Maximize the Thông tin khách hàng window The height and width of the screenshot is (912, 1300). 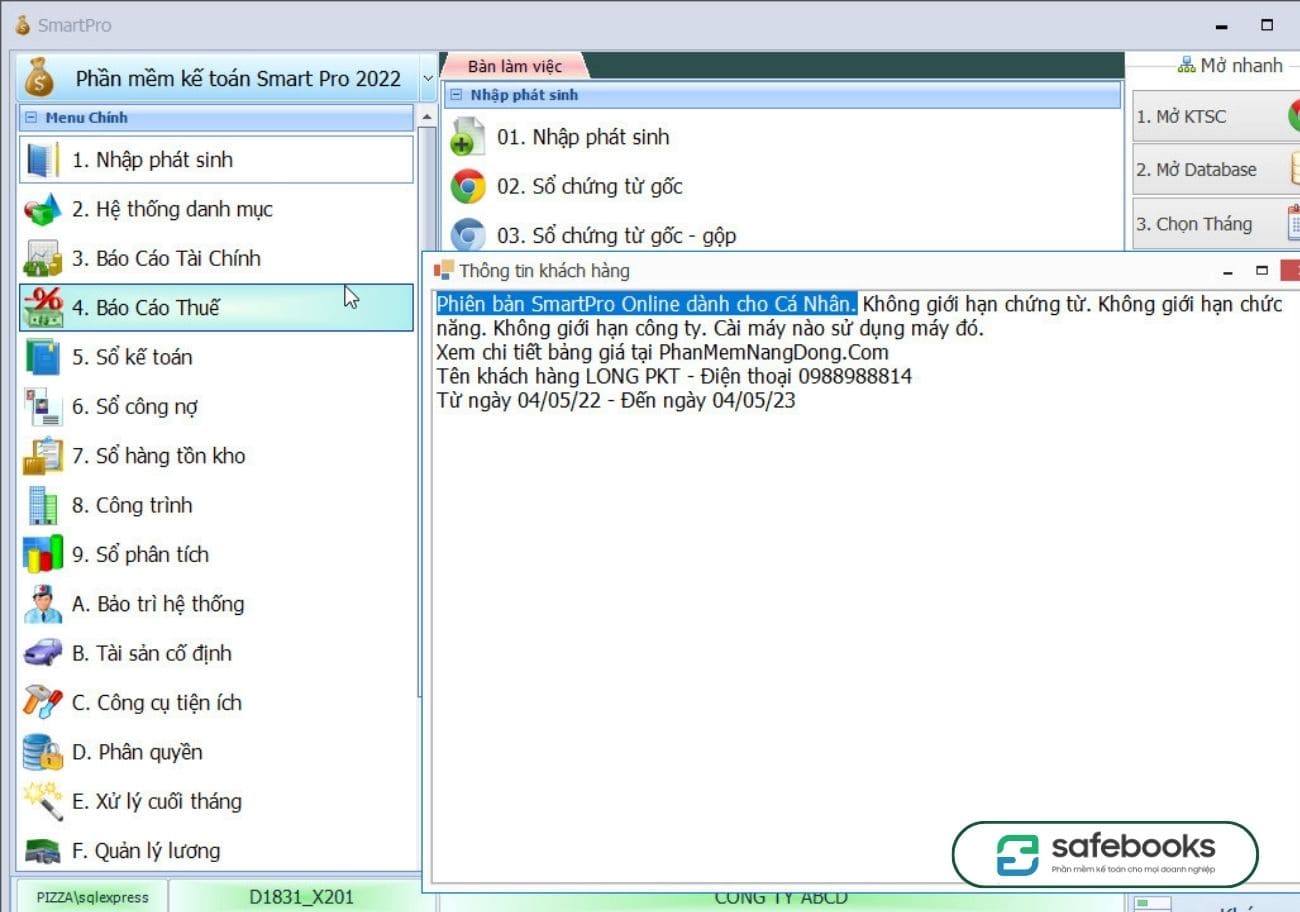1262,270
